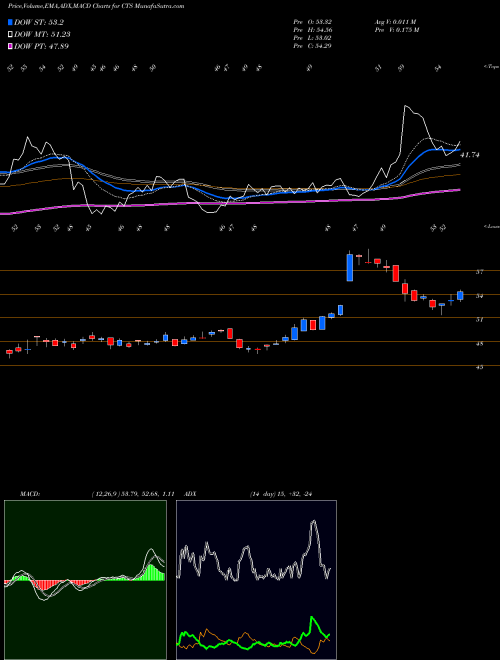Click the 'MACD:' panel heading
This screenshot has height=660, width=500.
point(29,494)
